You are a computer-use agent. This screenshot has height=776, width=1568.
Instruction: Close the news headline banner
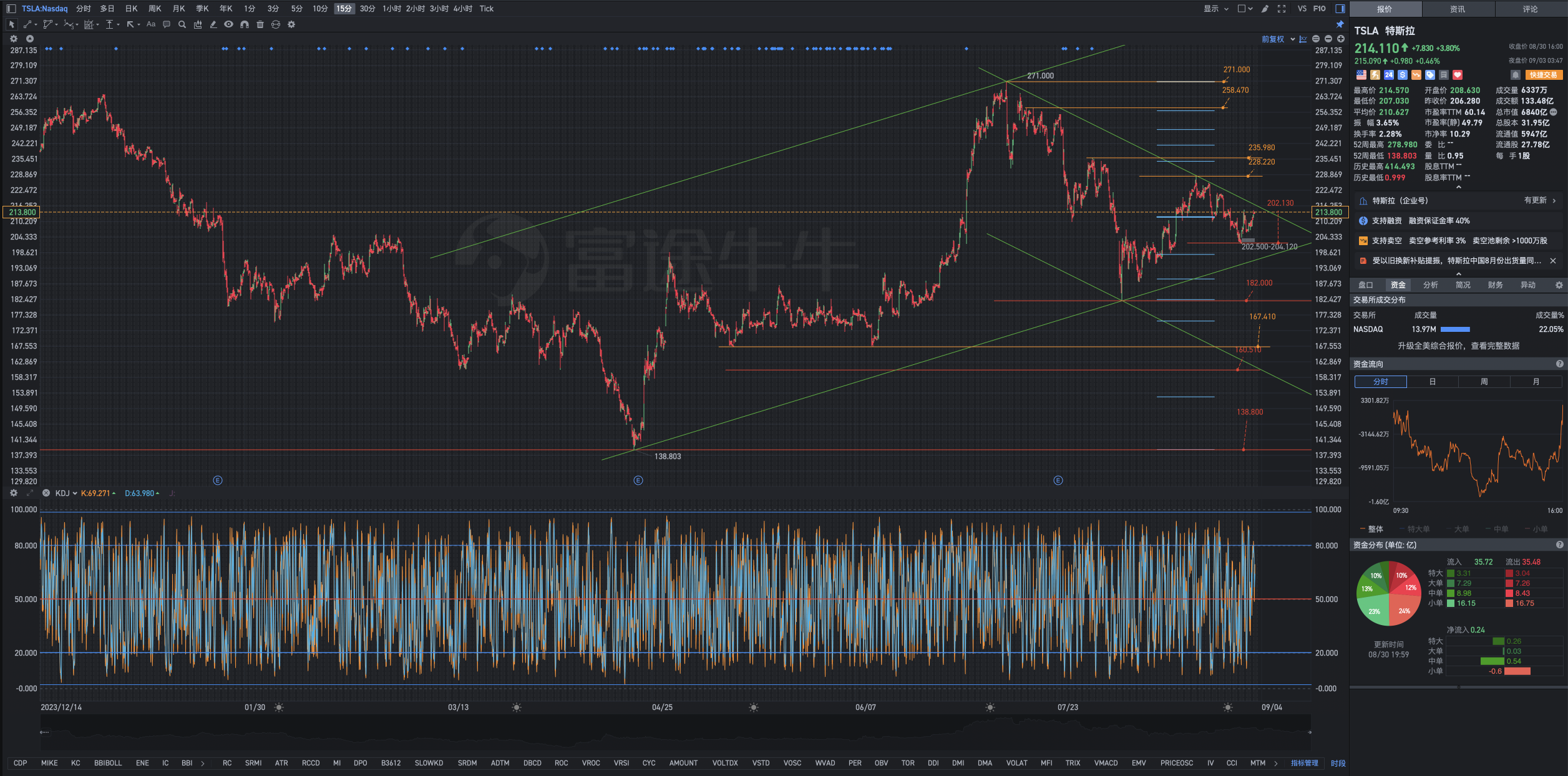pyautogui.click(x=1553, y=261)
